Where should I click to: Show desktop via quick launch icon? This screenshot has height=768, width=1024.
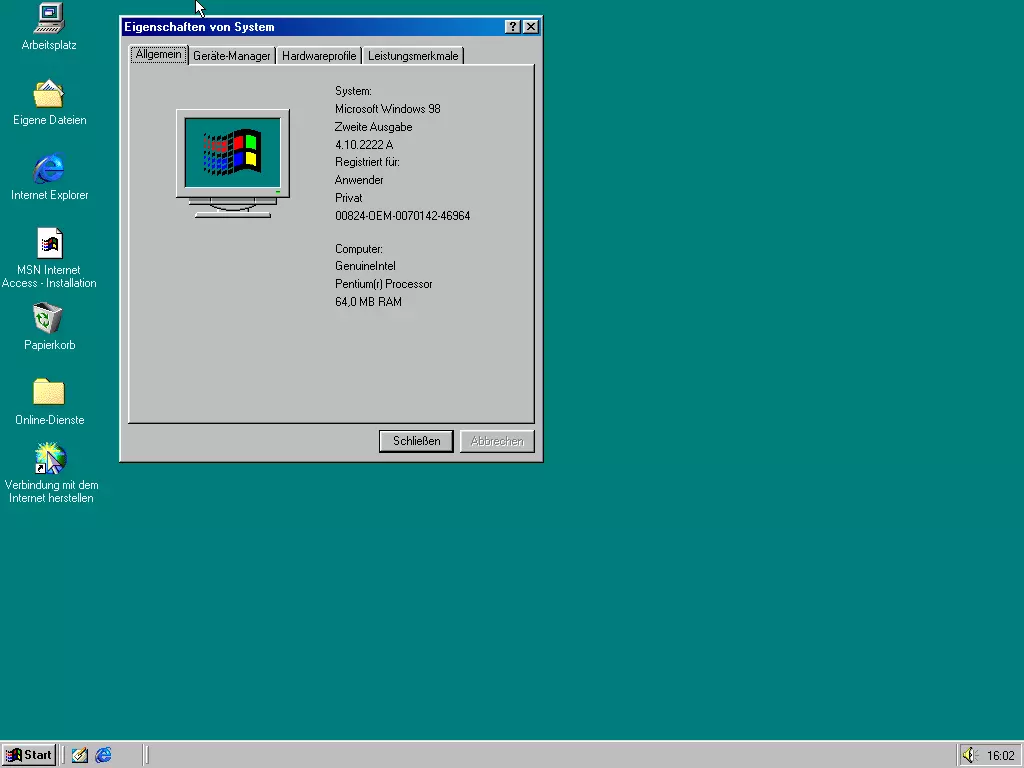tap(80, 755)
